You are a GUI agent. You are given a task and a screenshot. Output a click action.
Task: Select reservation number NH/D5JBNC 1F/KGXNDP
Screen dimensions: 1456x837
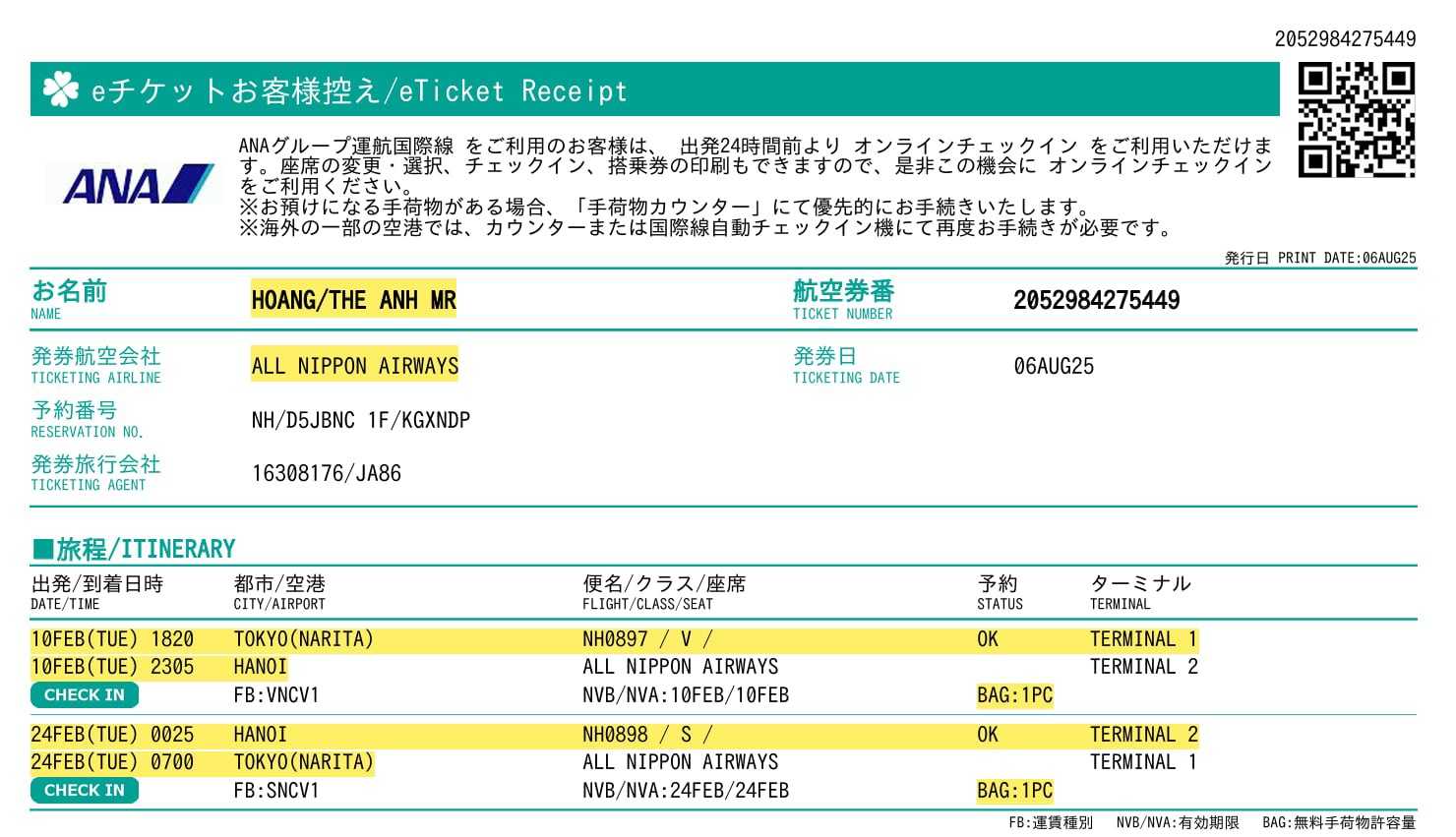pyautogui.click(x=360, y=420)
